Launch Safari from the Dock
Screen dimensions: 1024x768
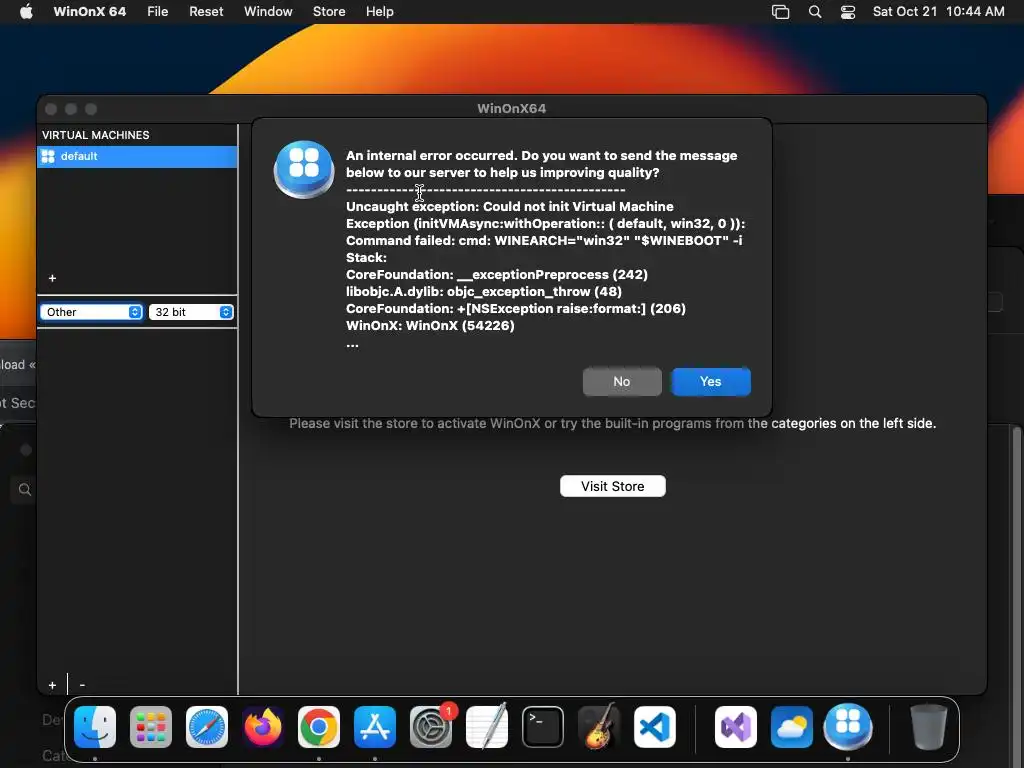[207, 727]
